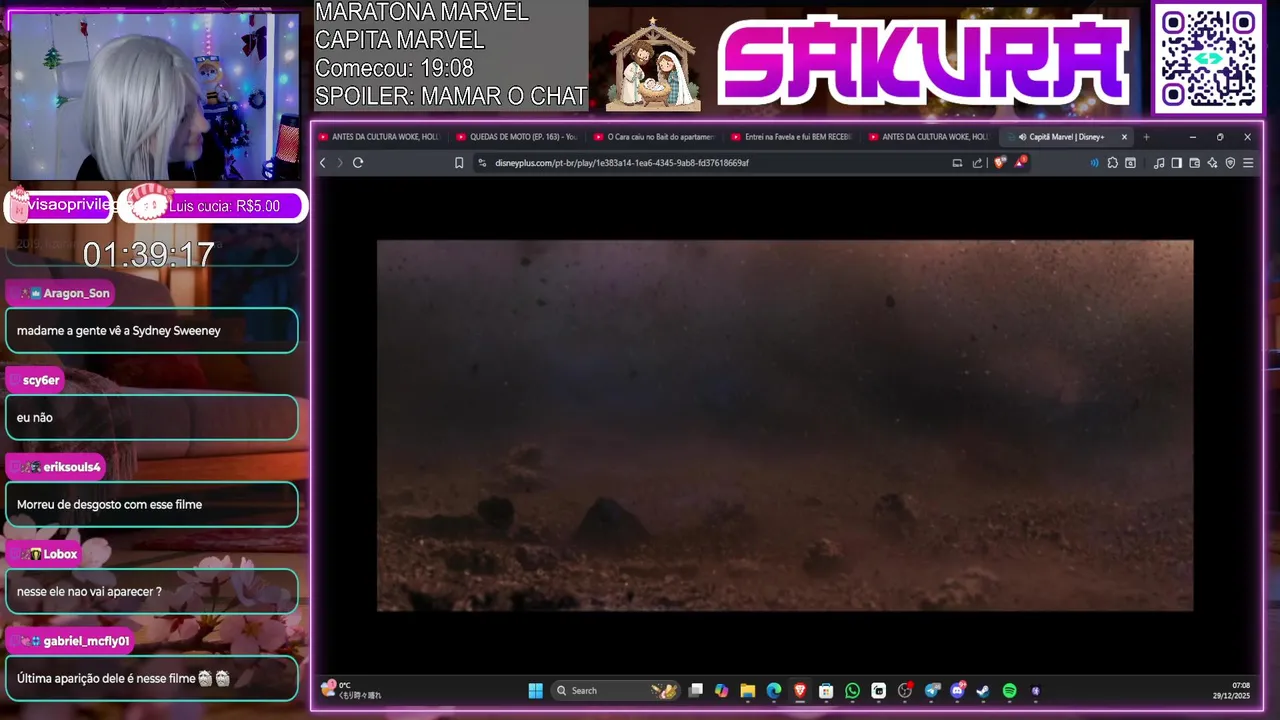
Task: Open the clock and date 29/12/2025
Action: [1232, 690]
